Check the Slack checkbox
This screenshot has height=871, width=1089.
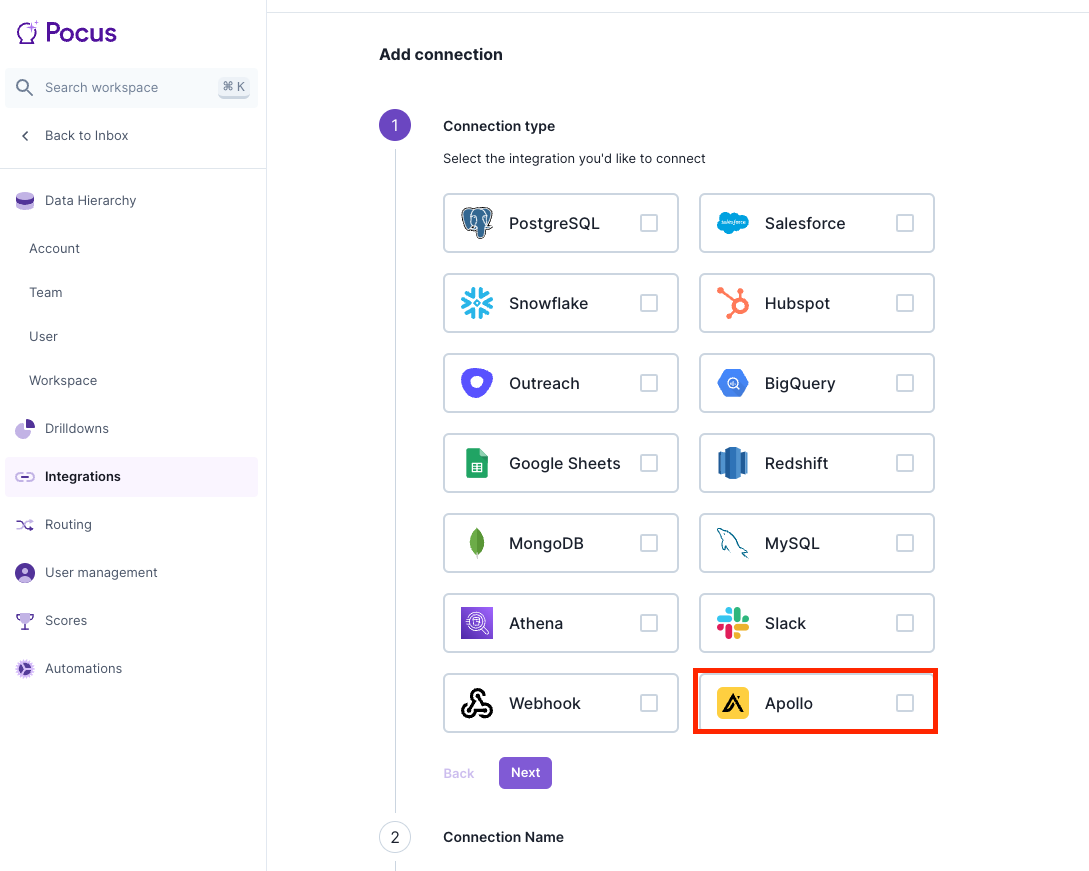[x=904, y=623]
